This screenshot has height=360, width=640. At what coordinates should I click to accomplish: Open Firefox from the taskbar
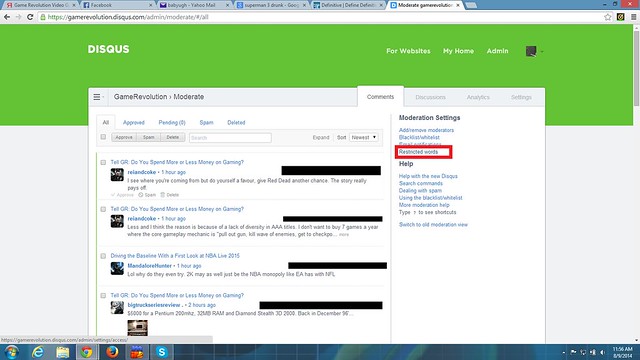[x=112, y=352]
